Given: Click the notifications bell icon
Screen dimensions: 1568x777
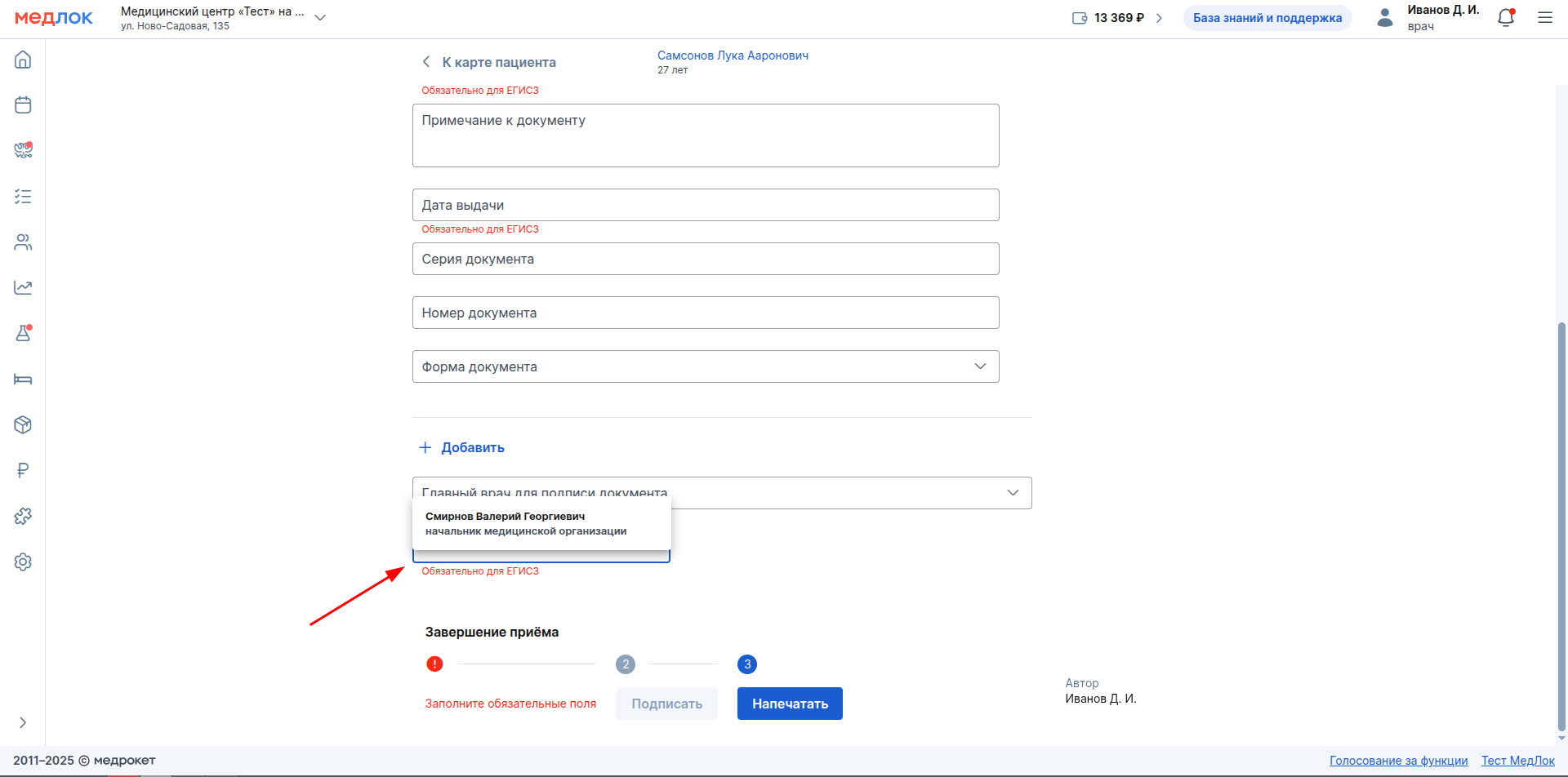Looking at the screenshot, I should pyautogui.click(x=1505, y=18).
